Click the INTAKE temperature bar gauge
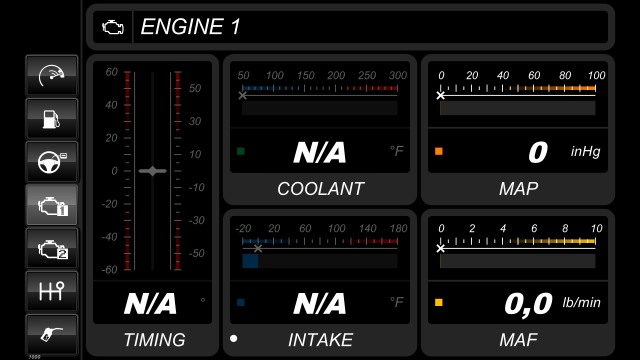This screenshot has width=640, height=360. point(320,261)
